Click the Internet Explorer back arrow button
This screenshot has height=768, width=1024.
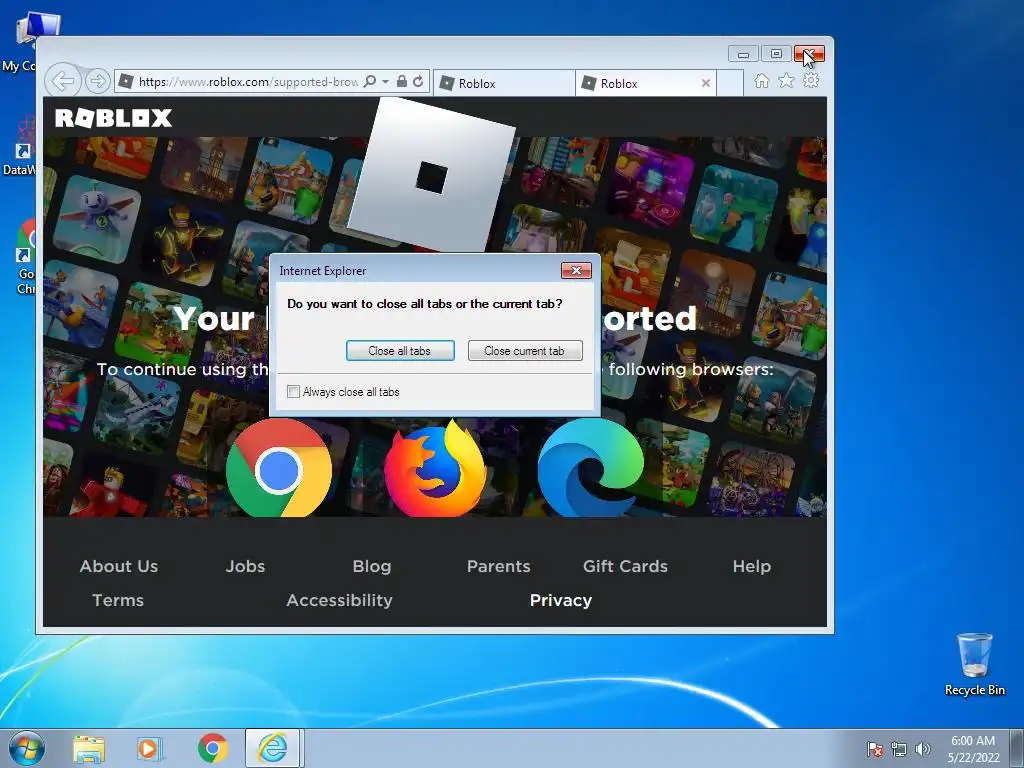pyautogui.click(x=63, y=81)
